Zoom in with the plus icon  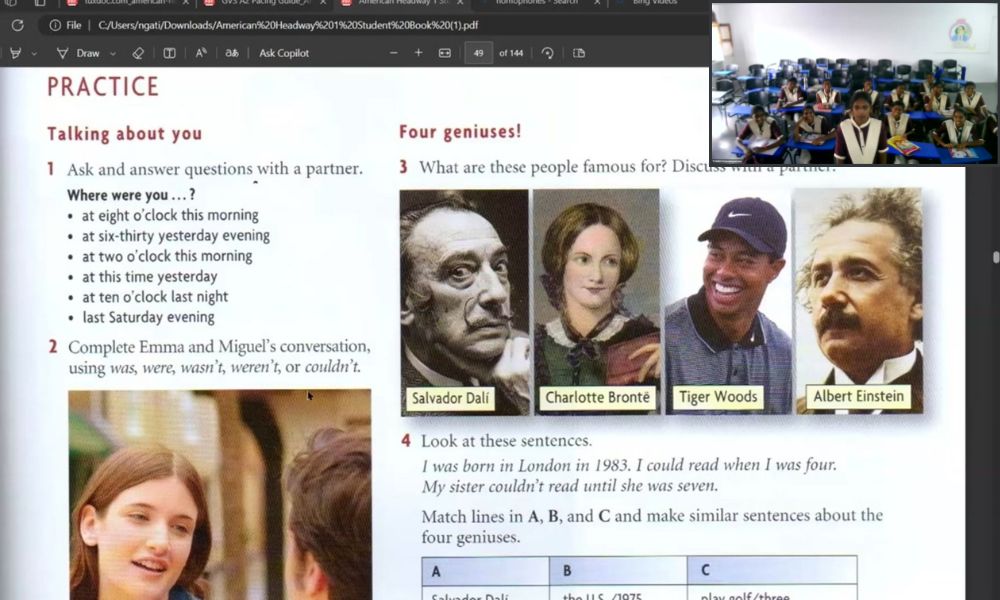tap(418, 53)
